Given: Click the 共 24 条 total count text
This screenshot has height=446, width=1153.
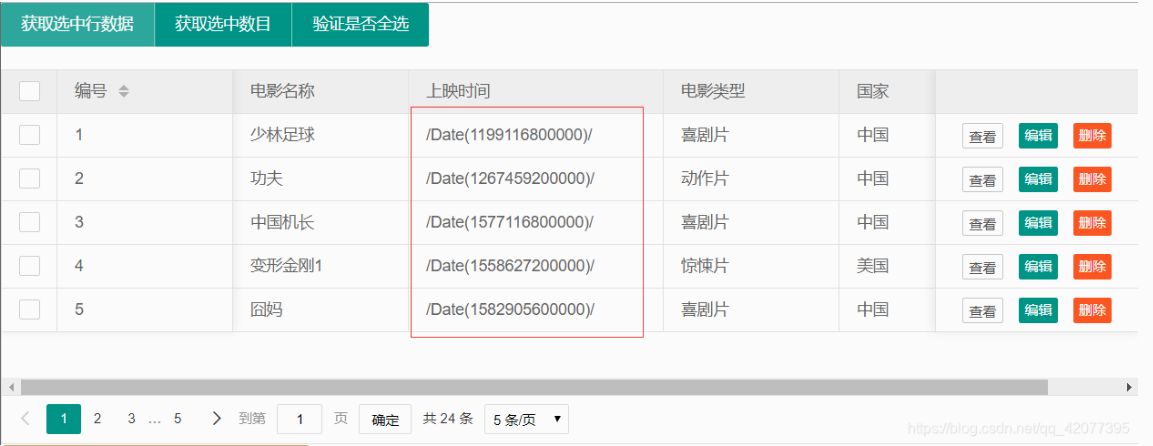Looking at the screenshot, I should (x=448, y=419).
